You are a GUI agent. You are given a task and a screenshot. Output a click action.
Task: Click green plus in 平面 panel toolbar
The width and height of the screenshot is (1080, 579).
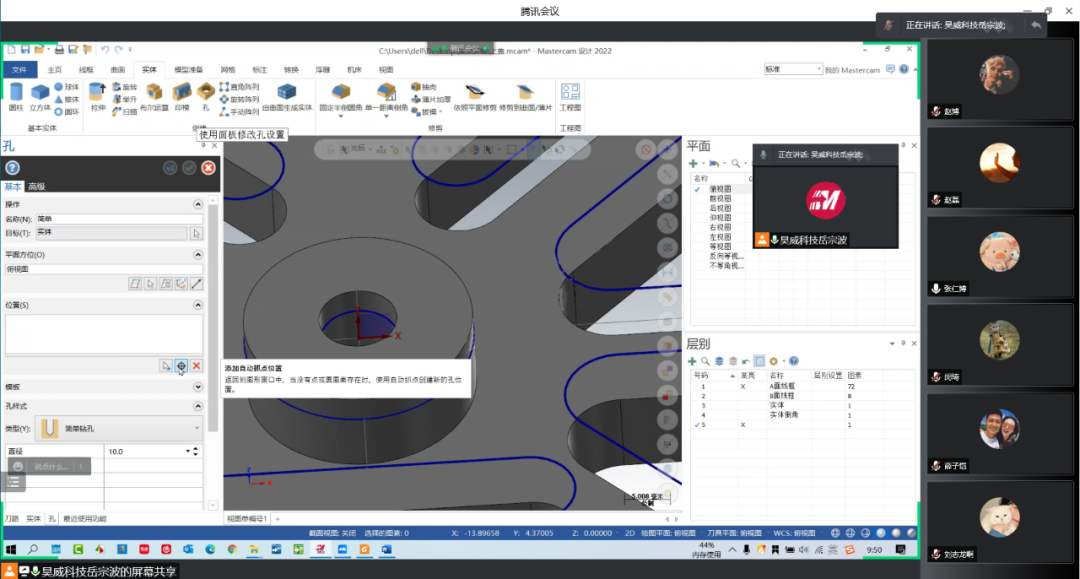point(694,164)
